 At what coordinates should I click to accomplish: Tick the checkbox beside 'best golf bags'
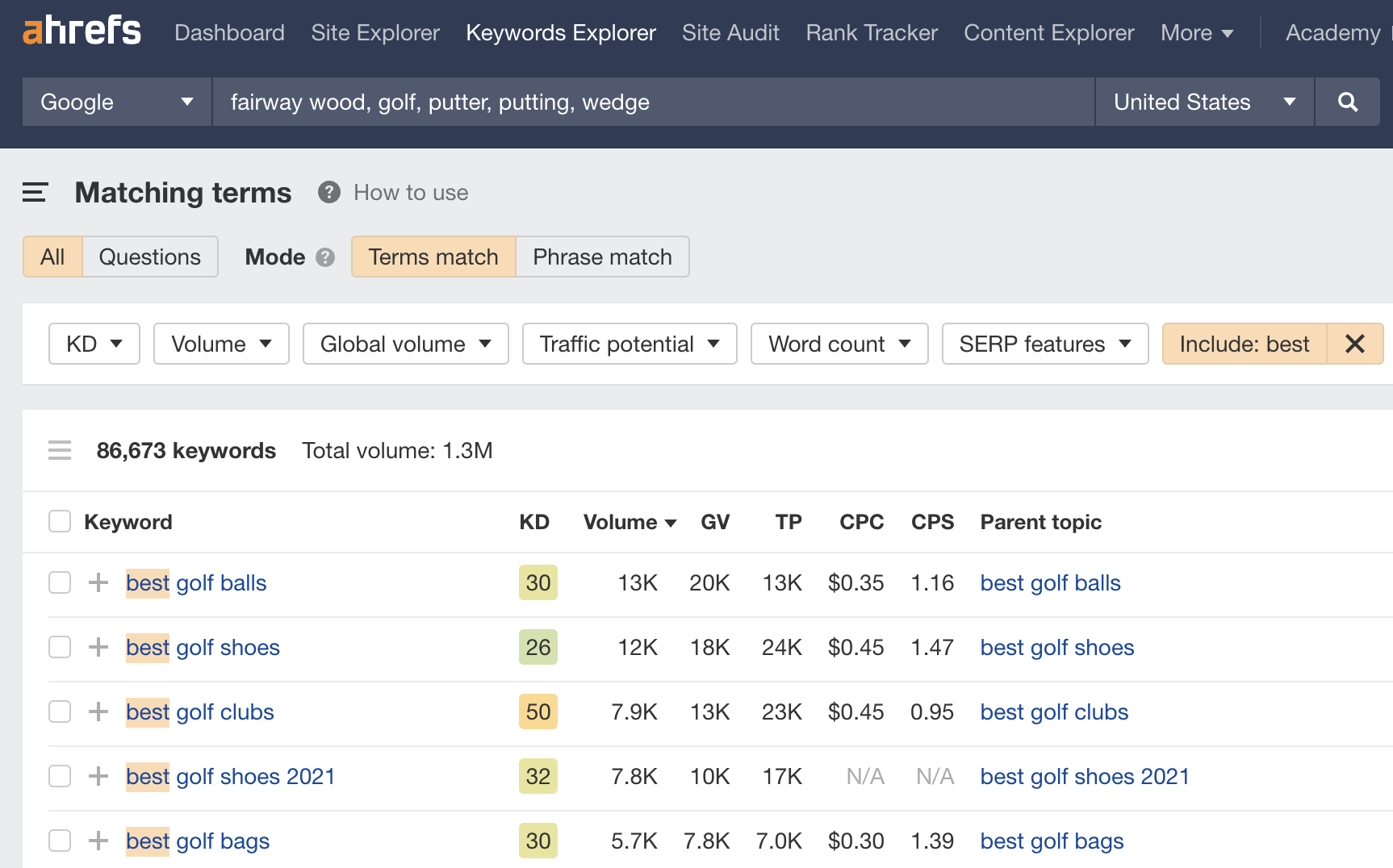(x=60, y=841)
